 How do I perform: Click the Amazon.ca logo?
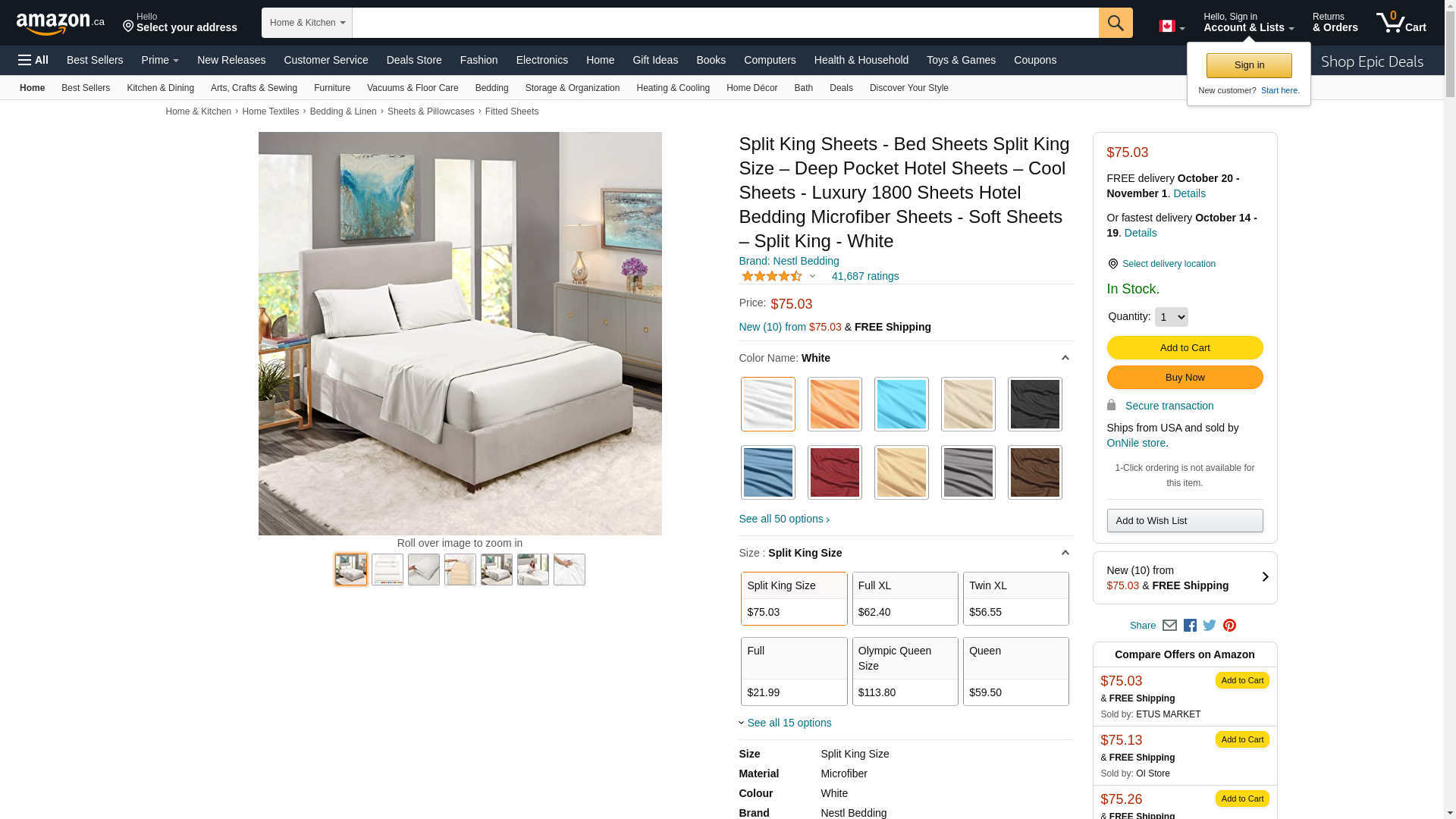coord(61,23)
